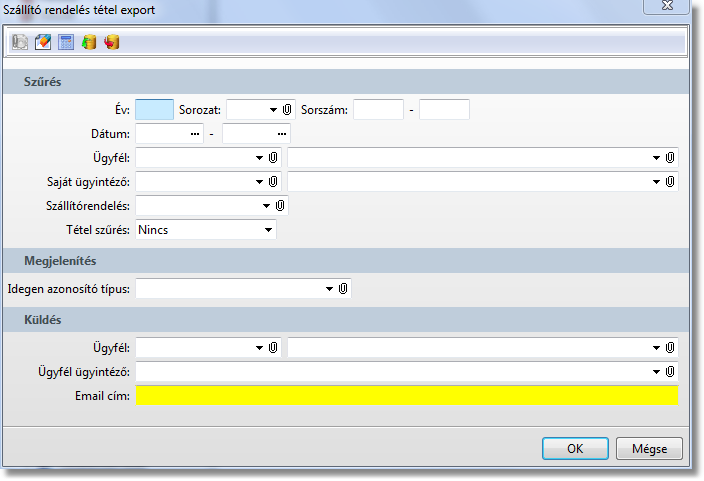
Task: Cancel the dialog with Mégse button
Action: point(649,449)
